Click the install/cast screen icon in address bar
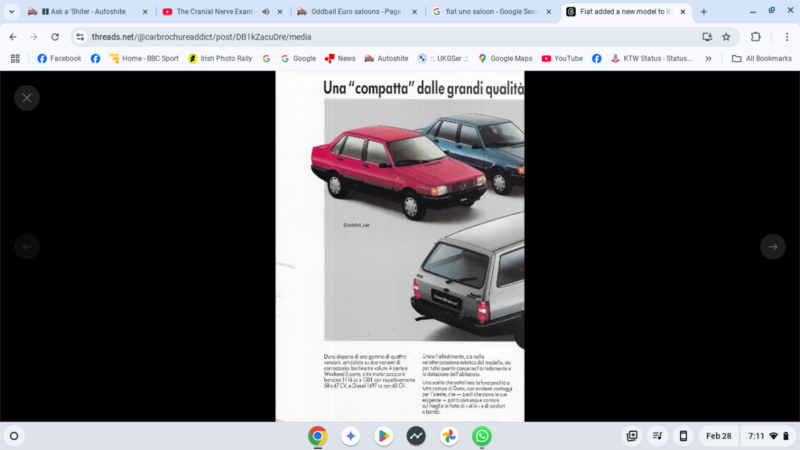Image resolution: width=800 pixels, height=450 pixels. click(707, 37)
